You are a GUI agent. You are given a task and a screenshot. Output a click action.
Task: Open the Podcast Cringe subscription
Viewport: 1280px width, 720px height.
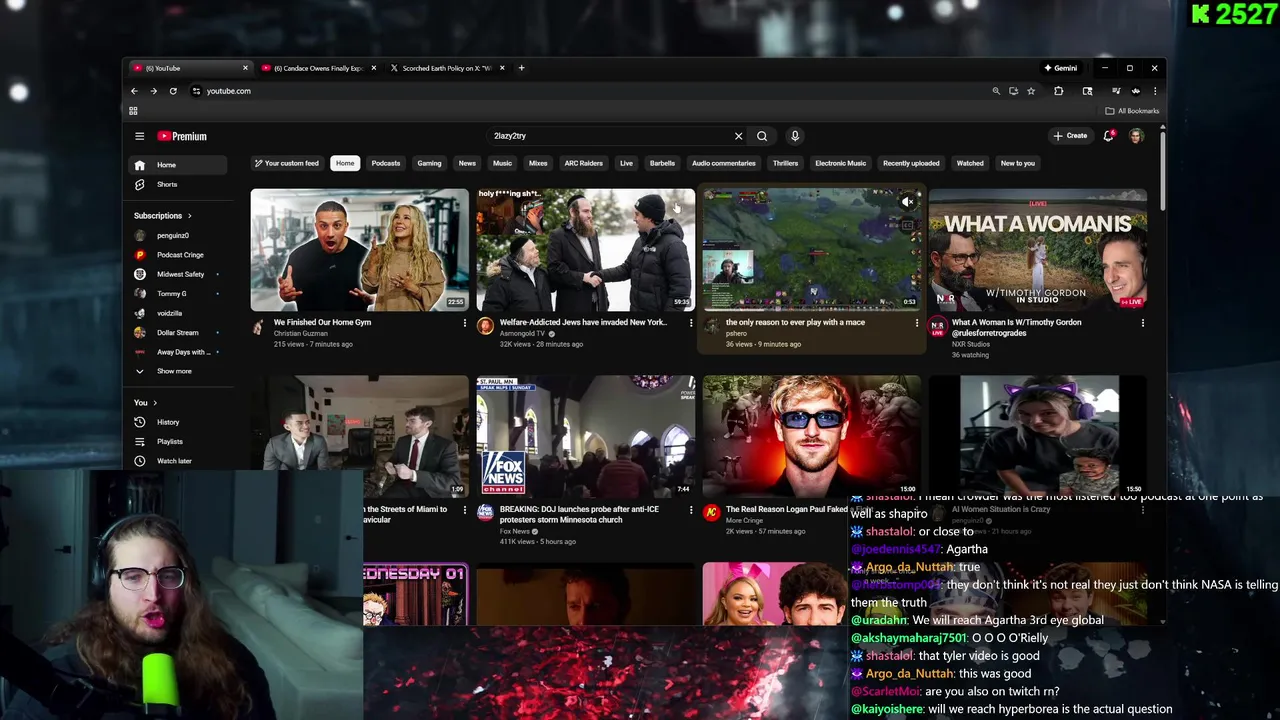click(179, 255)
